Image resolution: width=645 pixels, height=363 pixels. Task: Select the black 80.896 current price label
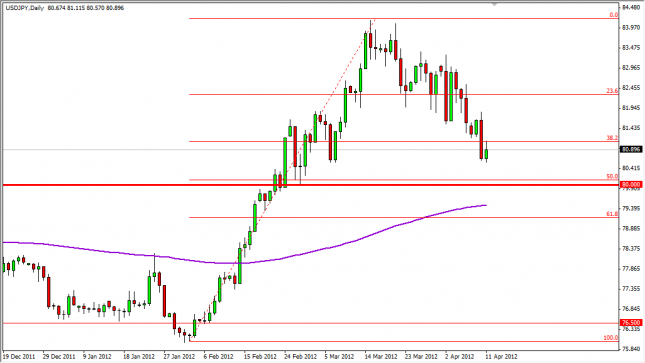tap(631, 149)
